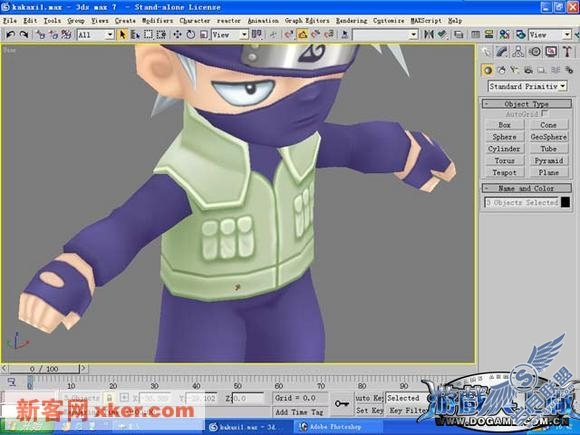This screenshot has height=435, width=580.
Task: Select the Helpers category icon
Action: [x=542, y=70]
